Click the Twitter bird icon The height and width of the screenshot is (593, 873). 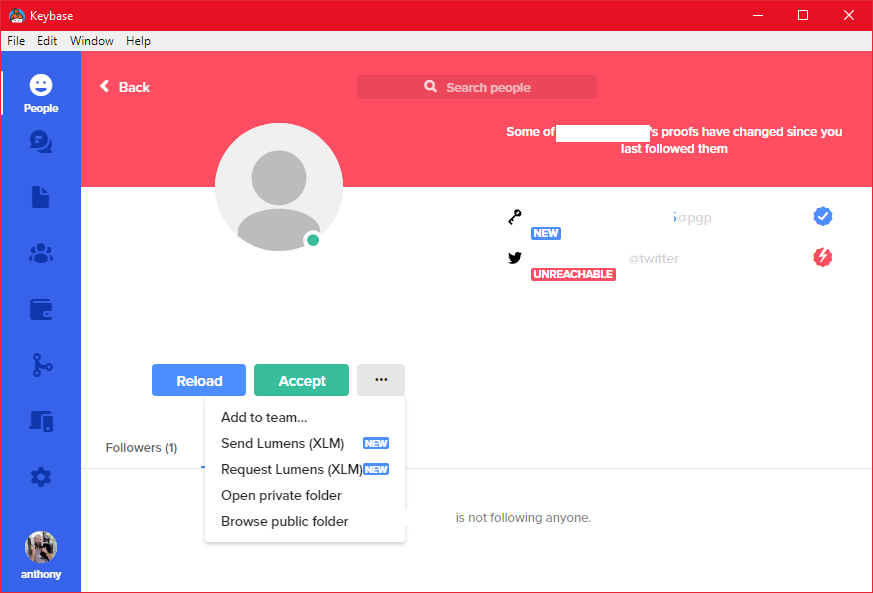point(515,258)
